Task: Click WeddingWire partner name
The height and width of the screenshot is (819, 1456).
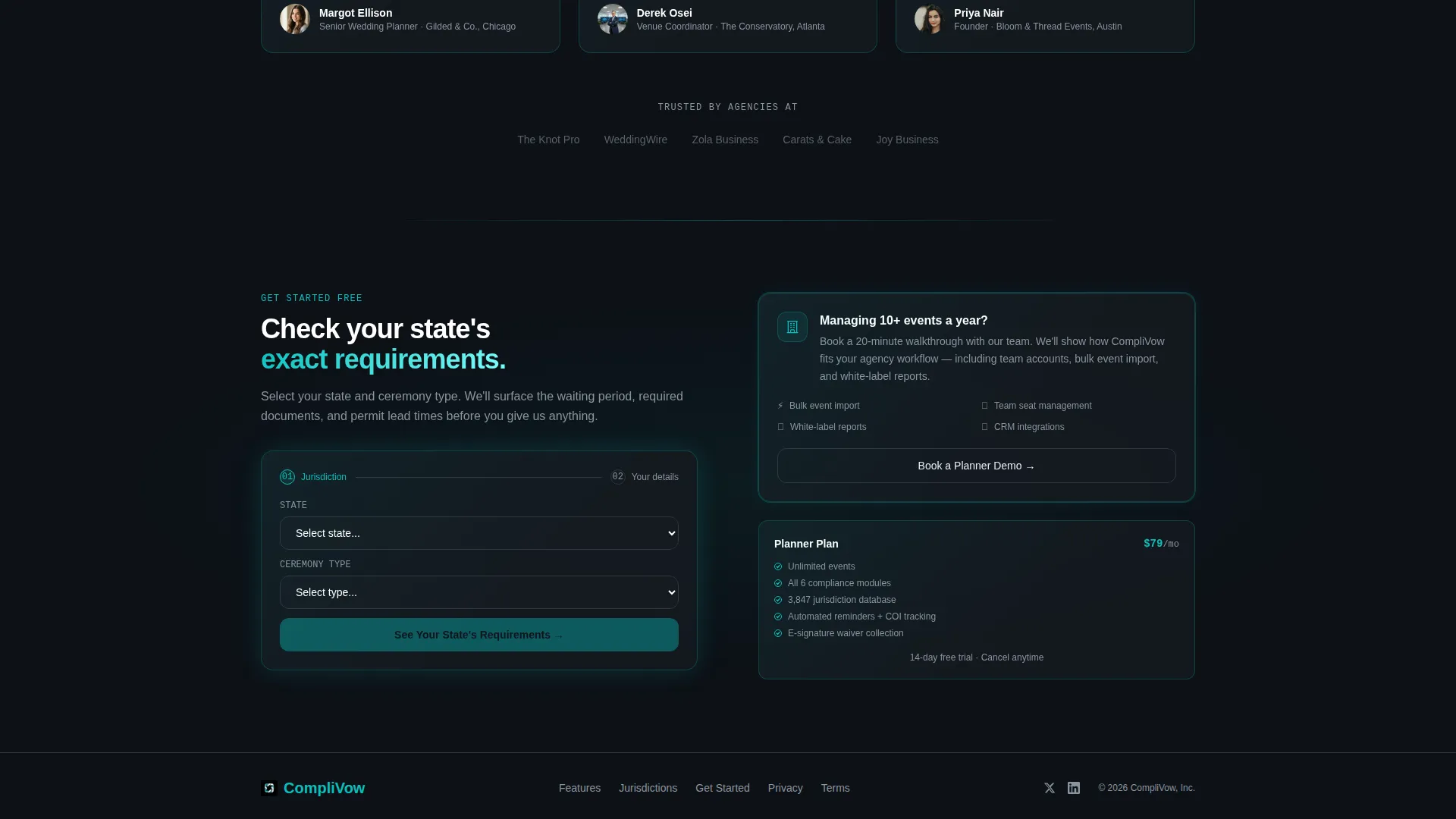Action: [x=635, y=140]
